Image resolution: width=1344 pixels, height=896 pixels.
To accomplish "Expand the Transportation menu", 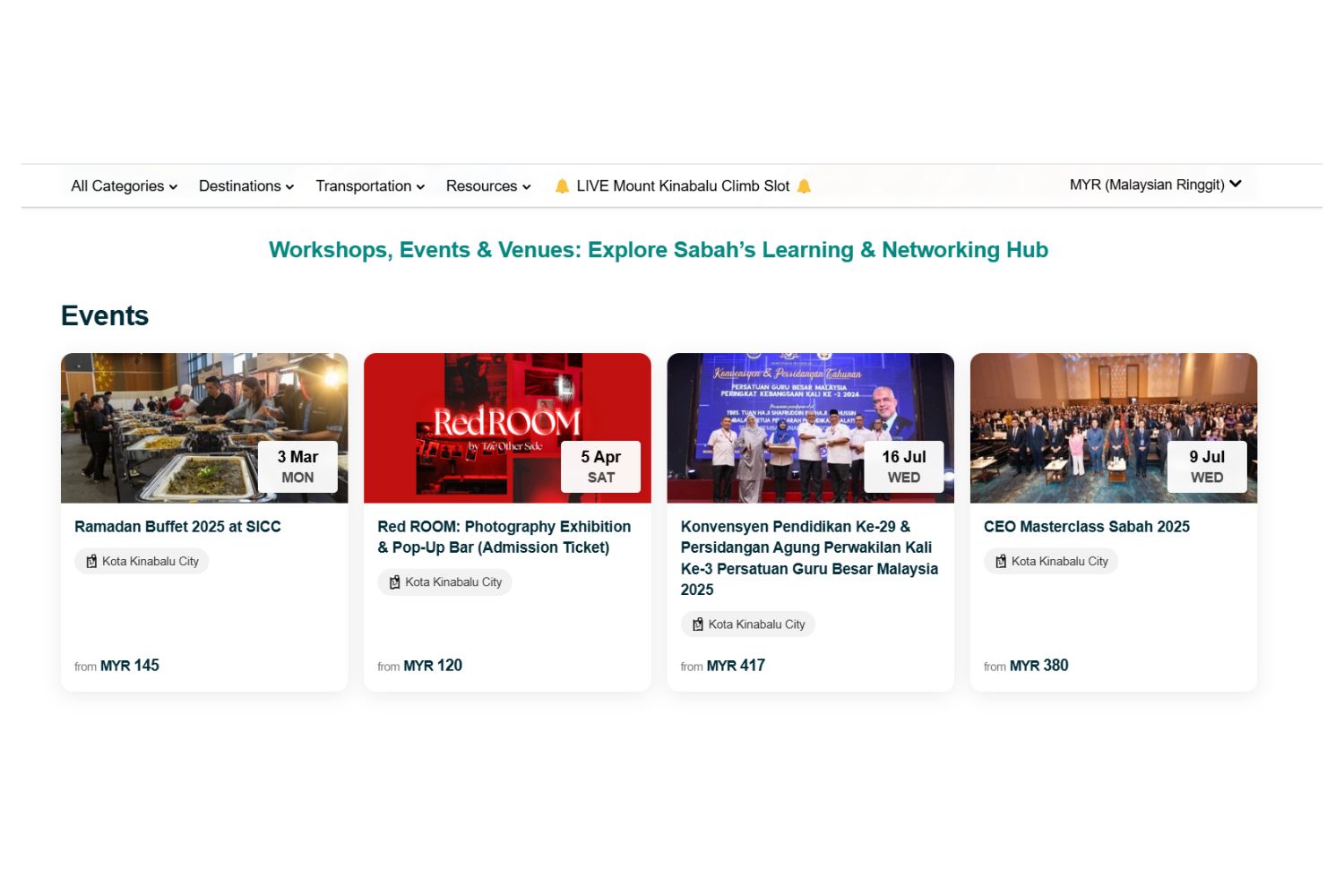I will click(369, 186).
